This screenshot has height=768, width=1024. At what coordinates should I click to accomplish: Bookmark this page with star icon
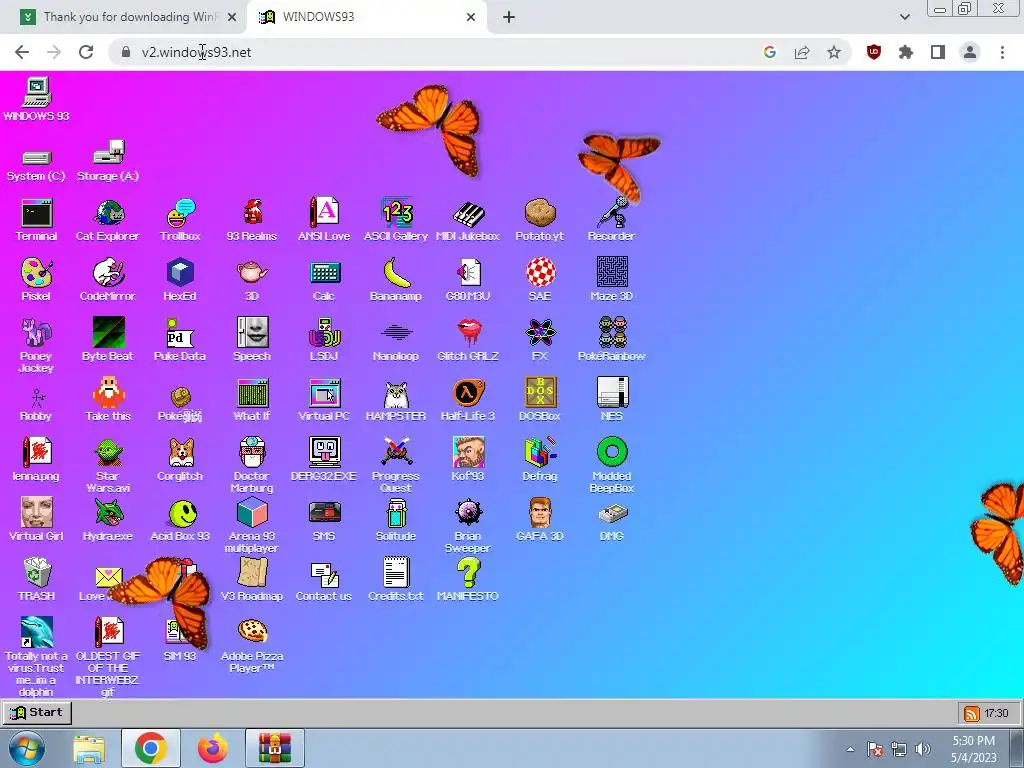point(834,52)
